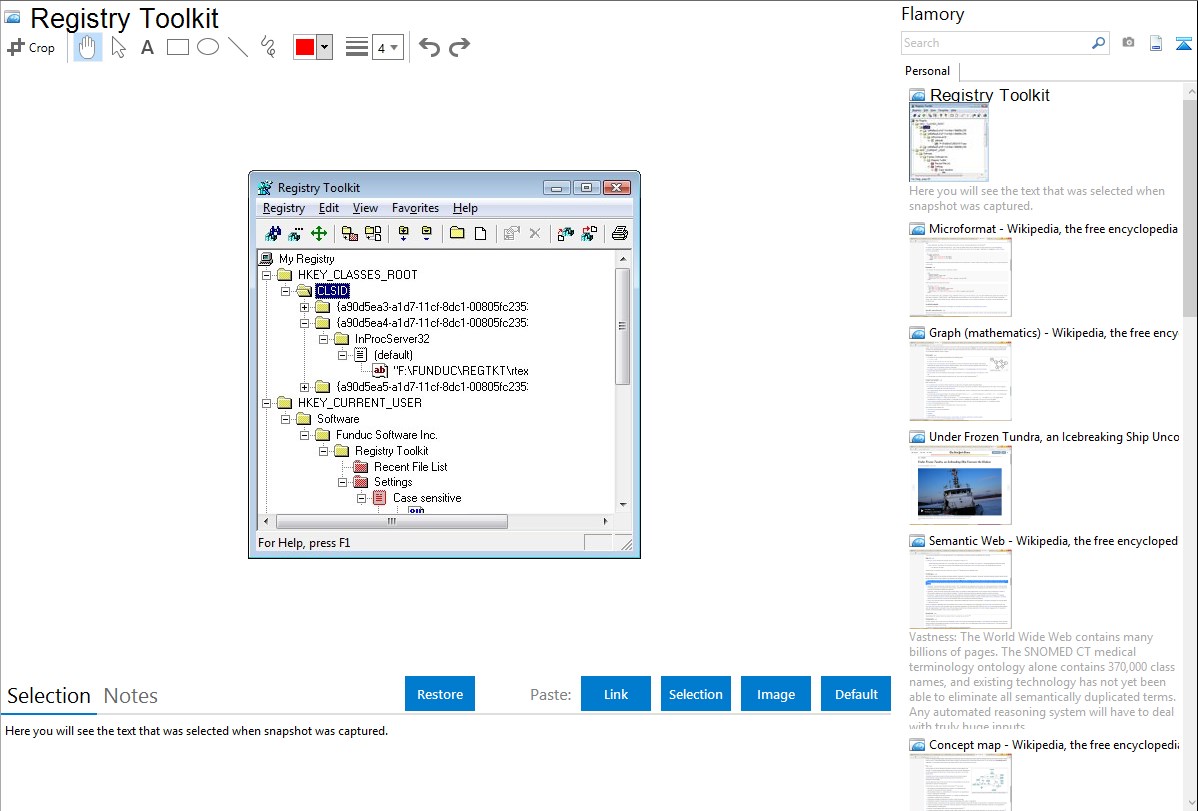
Task: Open the Registry Toolkit snapshot thumbnail
Action: tap(949, 143)
